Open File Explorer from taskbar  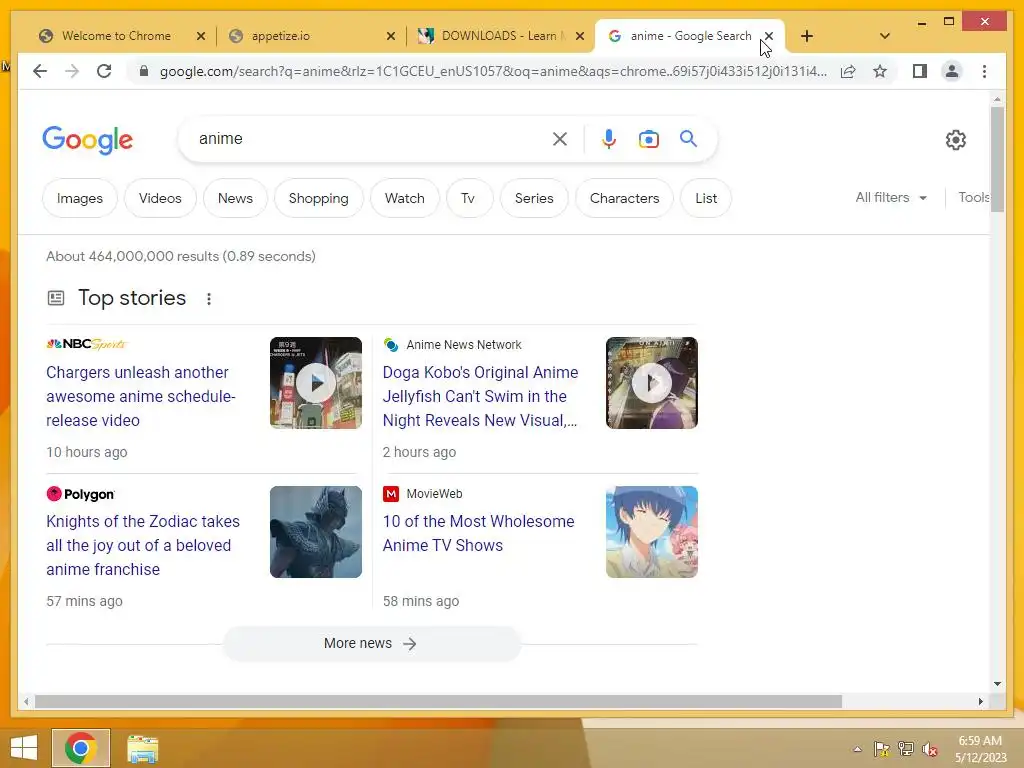point(142,749)
